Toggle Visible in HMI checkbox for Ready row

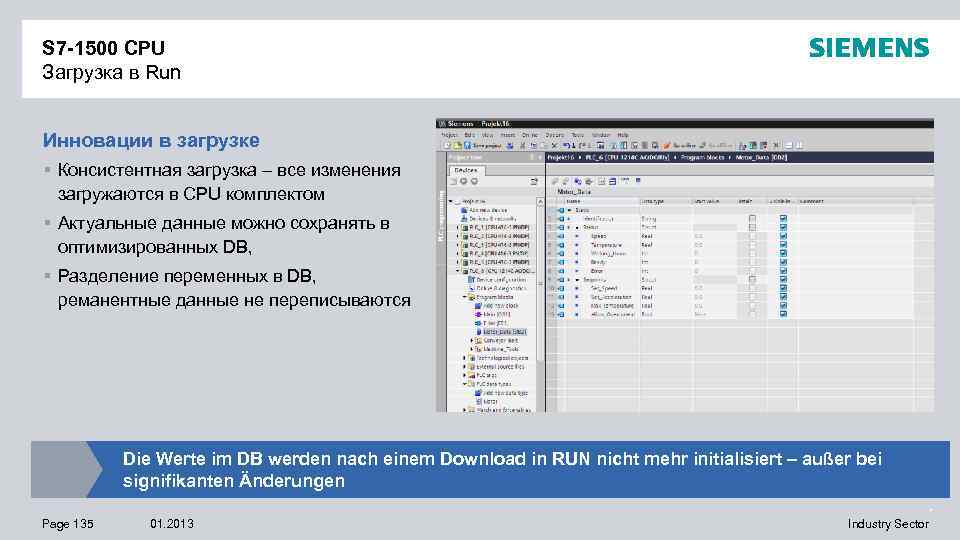783,262
